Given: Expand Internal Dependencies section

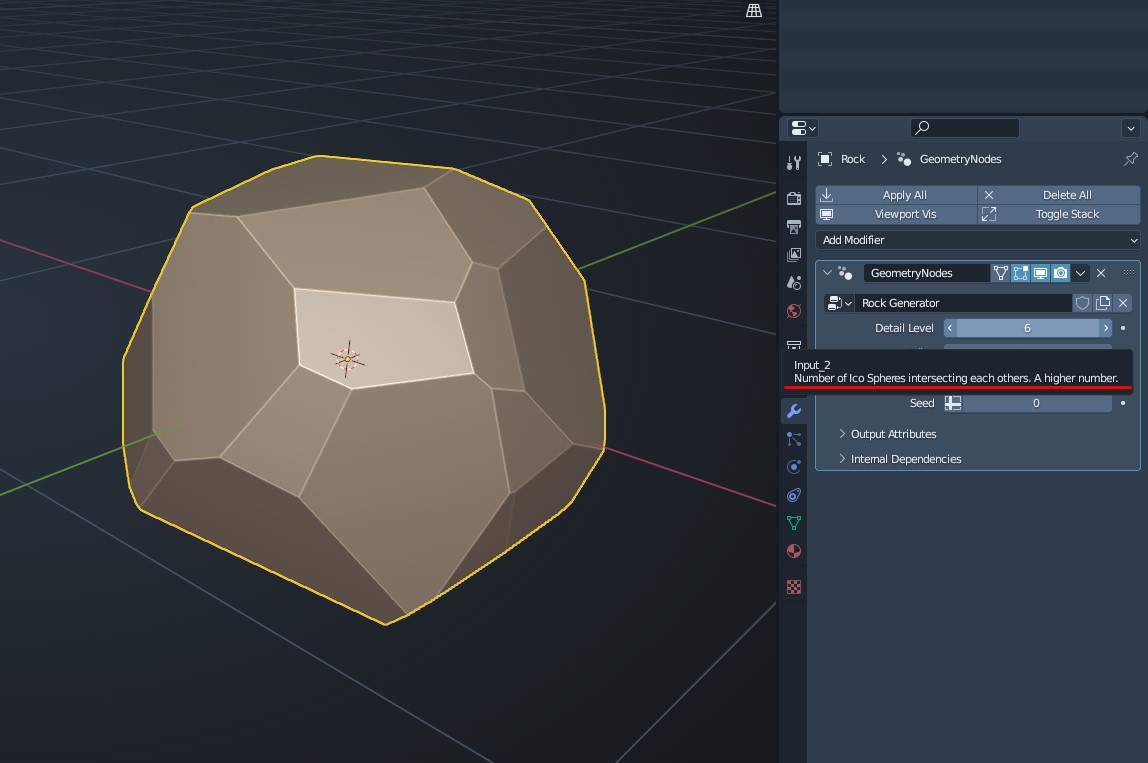Looking at the screenshot, I should [900, 459].
